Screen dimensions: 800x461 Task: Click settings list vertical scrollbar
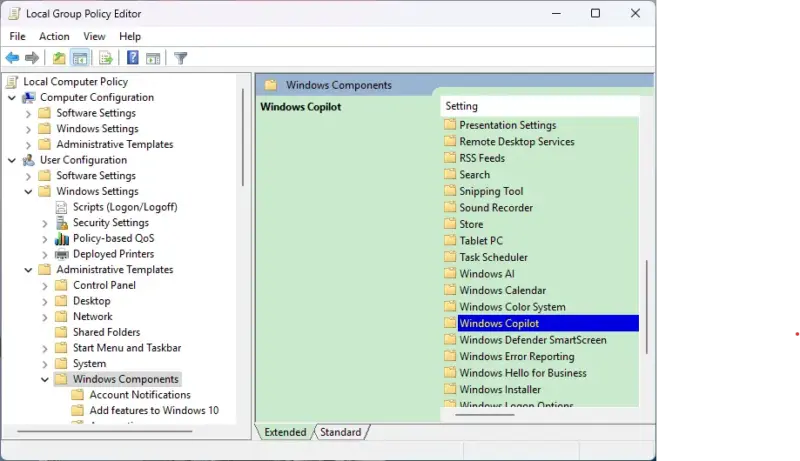[x=646, y=308]
